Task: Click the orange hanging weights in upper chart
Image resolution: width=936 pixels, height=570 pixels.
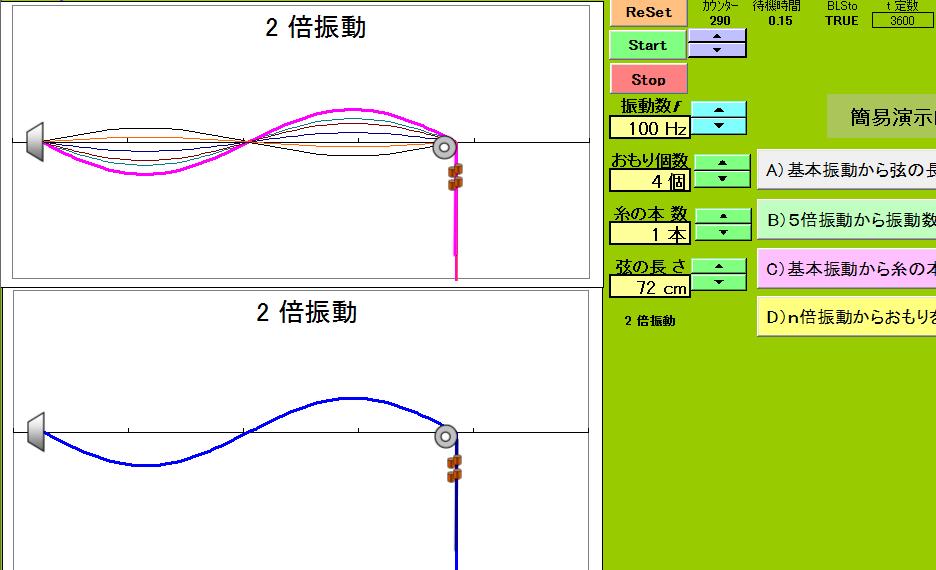Action: 455,177
